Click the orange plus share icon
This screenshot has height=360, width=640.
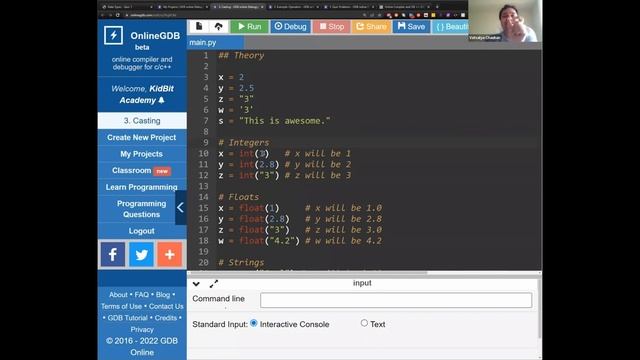click(x=170, y=254)
